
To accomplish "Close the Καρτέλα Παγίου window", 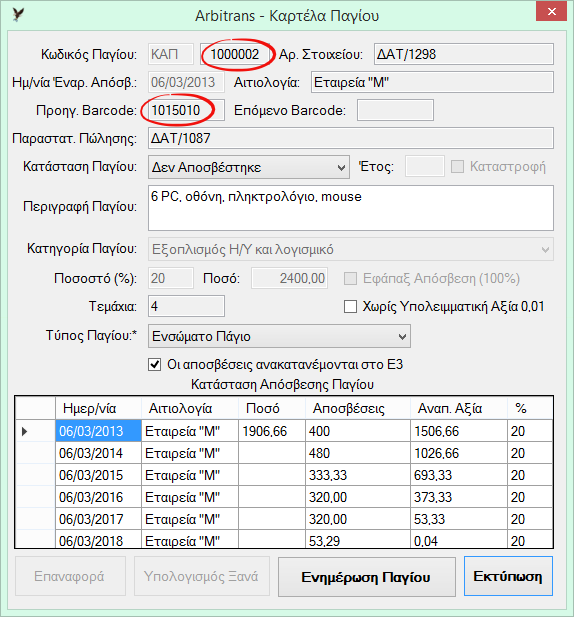I will tap(551, 12).
